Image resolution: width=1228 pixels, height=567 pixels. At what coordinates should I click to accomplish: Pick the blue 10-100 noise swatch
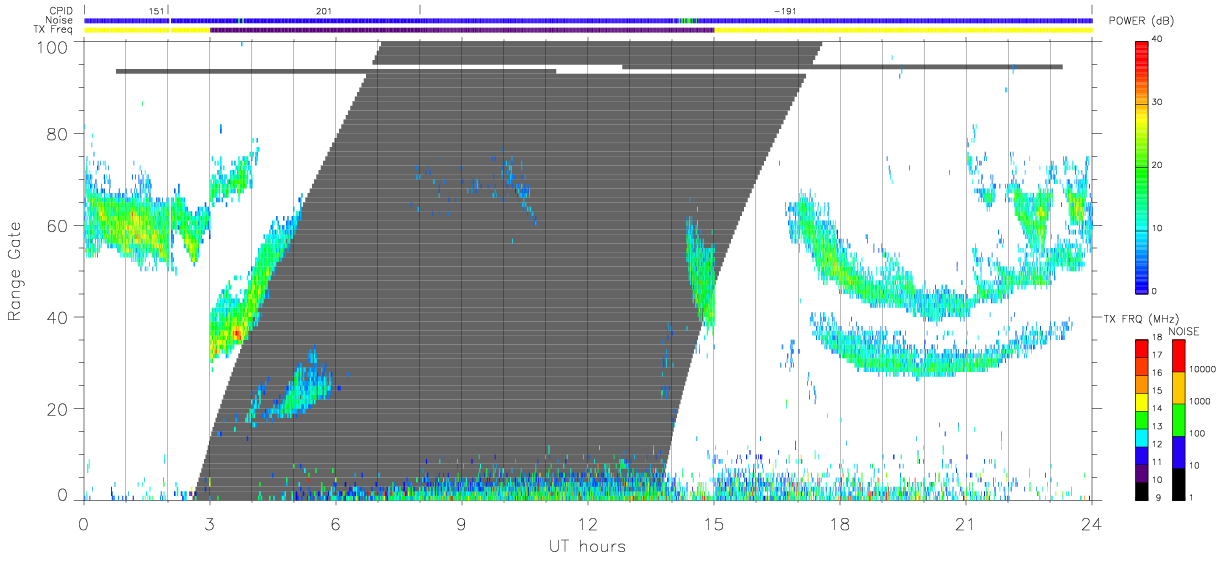click(x=1178, y=452)
